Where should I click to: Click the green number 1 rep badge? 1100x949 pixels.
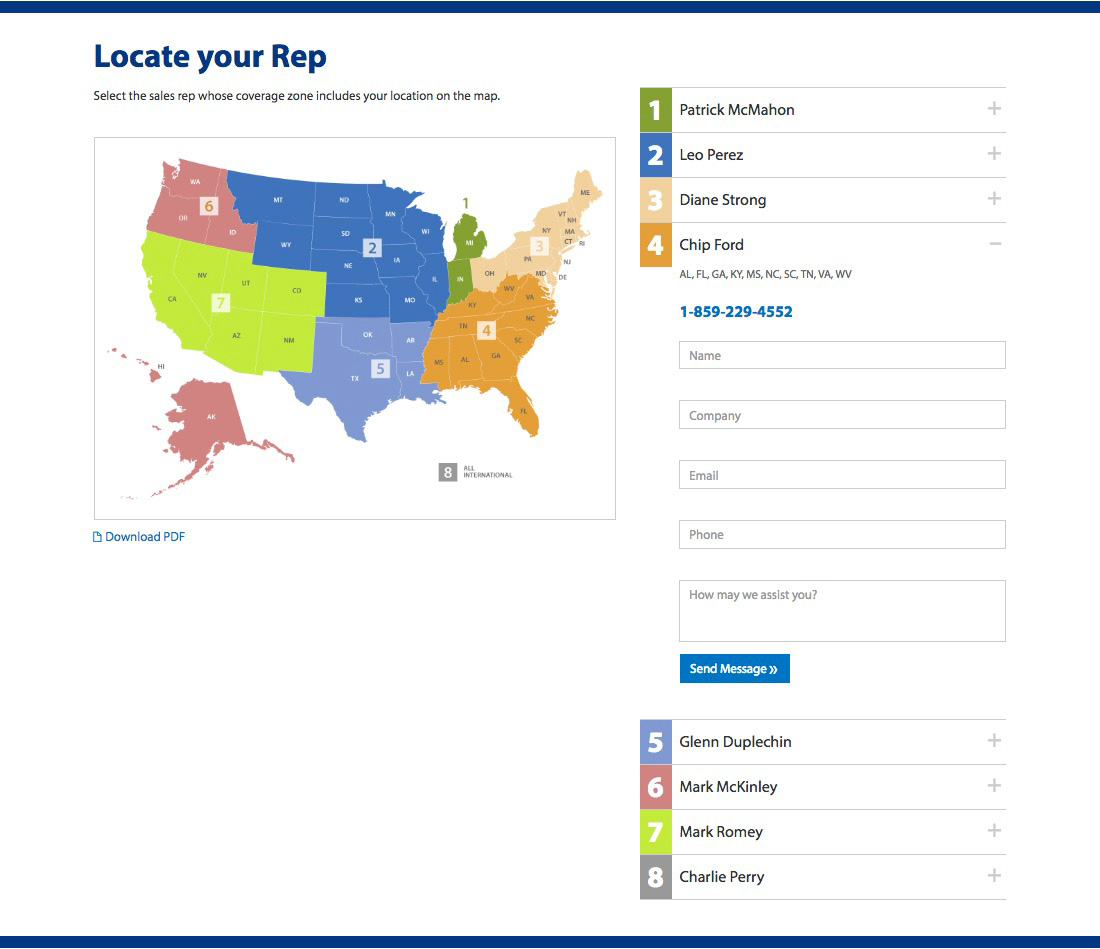[x=656, y=110]
